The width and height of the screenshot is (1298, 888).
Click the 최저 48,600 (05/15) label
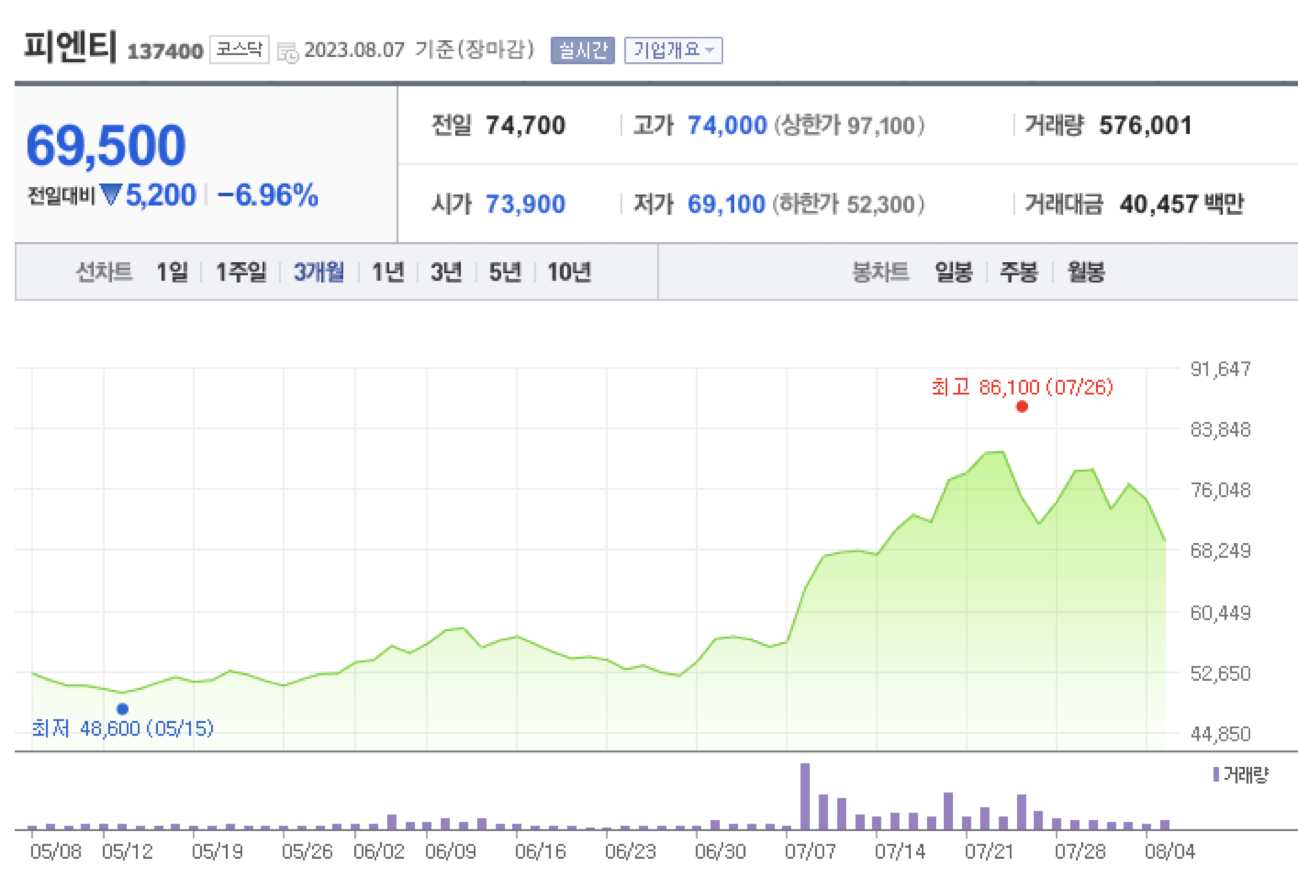[122, 729]
